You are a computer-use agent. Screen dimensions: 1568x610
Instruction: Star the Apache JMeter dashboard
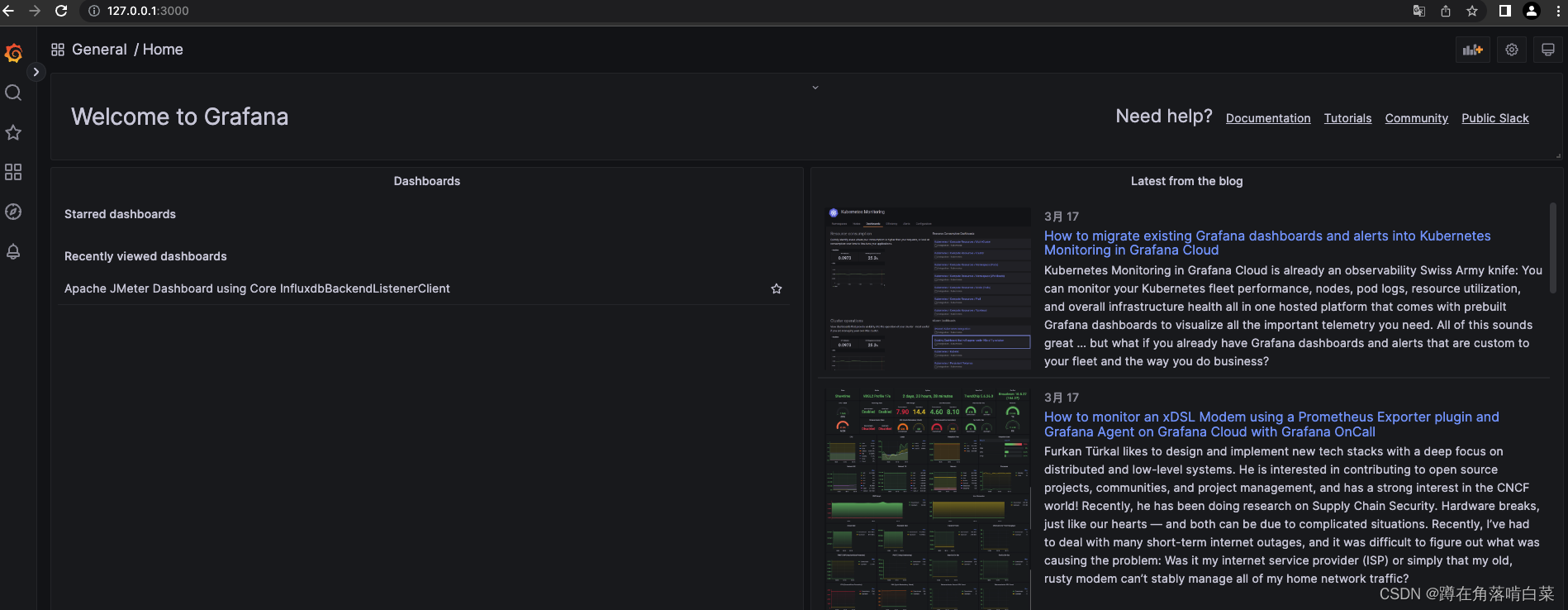[777, 288]
